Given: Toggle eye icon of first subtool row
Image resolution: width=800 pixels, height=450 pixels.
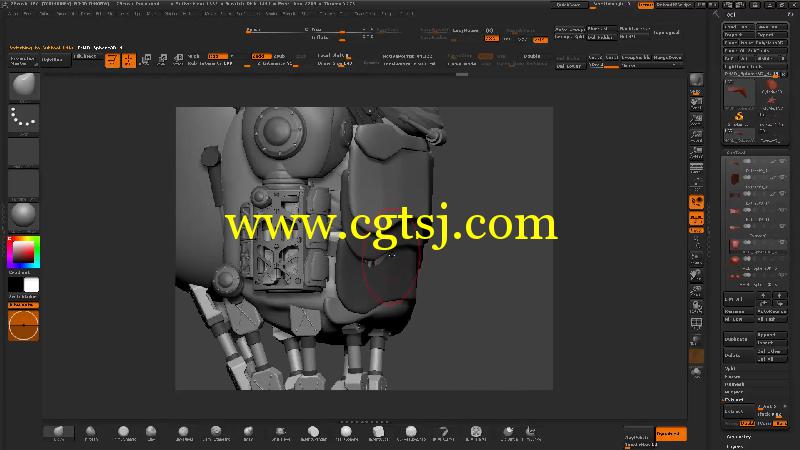Looking at the screenshot, I should [x=782, y=162].
